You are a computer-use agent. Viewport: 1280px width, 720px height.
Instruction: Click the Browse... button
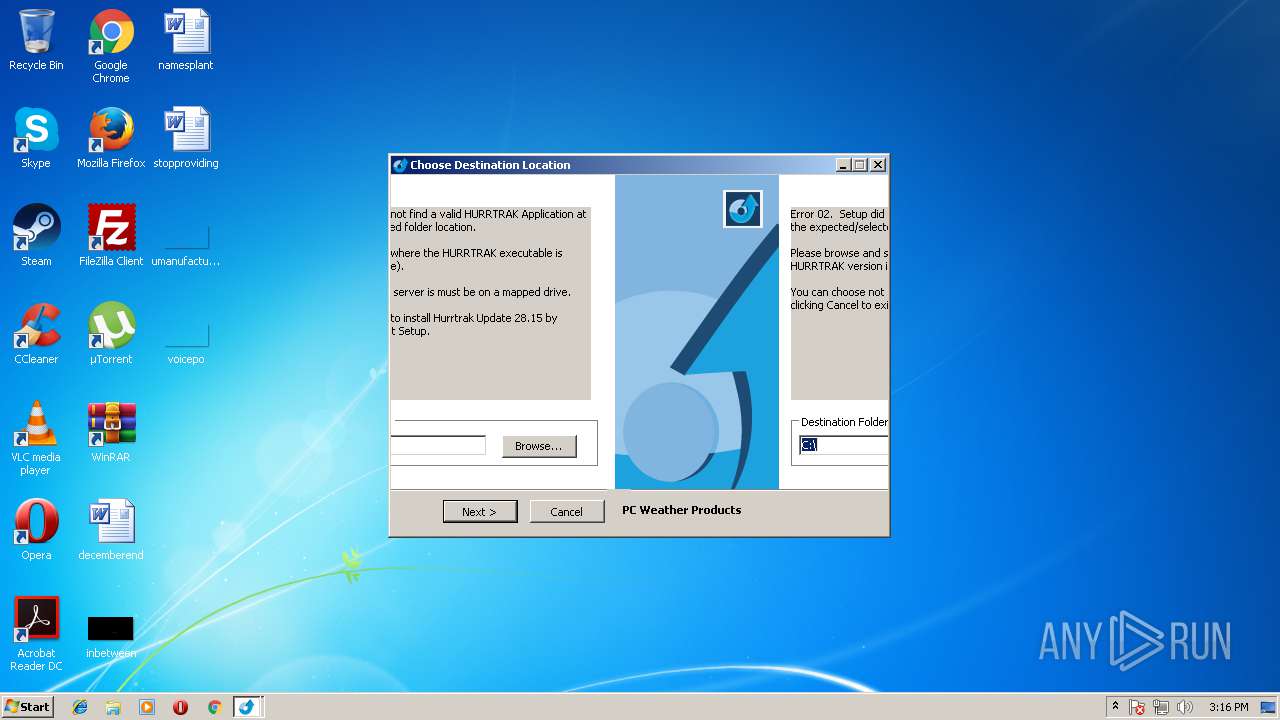(539, 446)
